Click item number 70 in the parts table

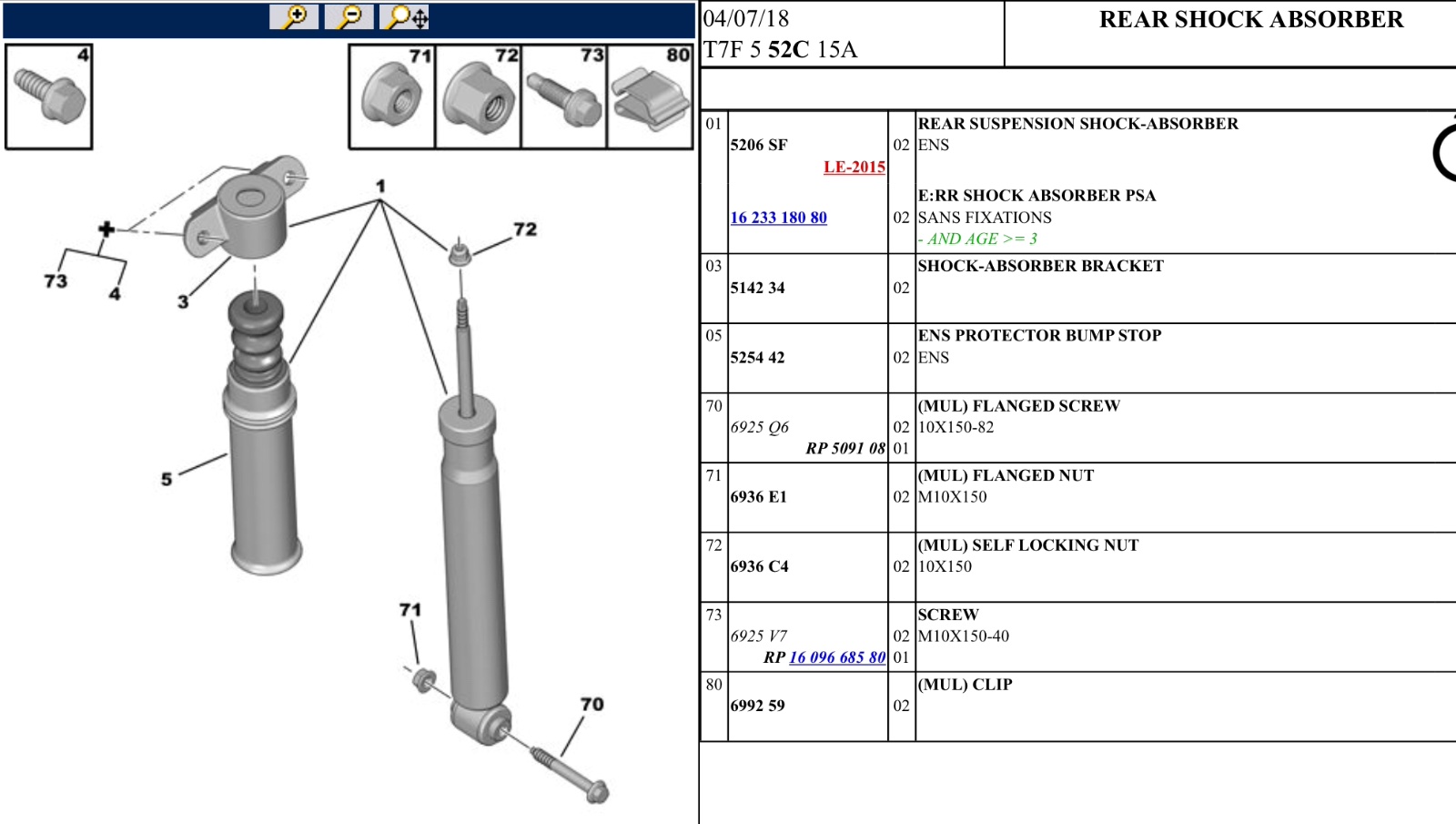713,406
